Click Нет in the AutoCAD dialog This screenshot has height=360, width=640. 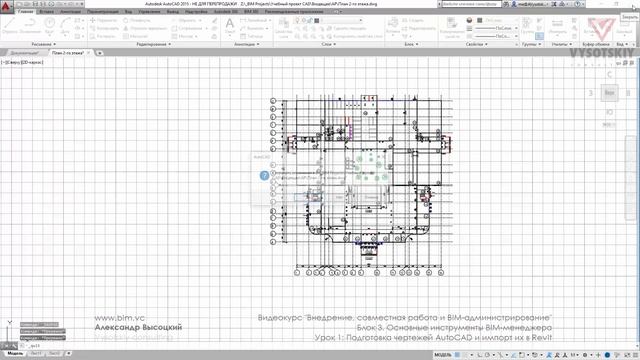click(340, 198)
